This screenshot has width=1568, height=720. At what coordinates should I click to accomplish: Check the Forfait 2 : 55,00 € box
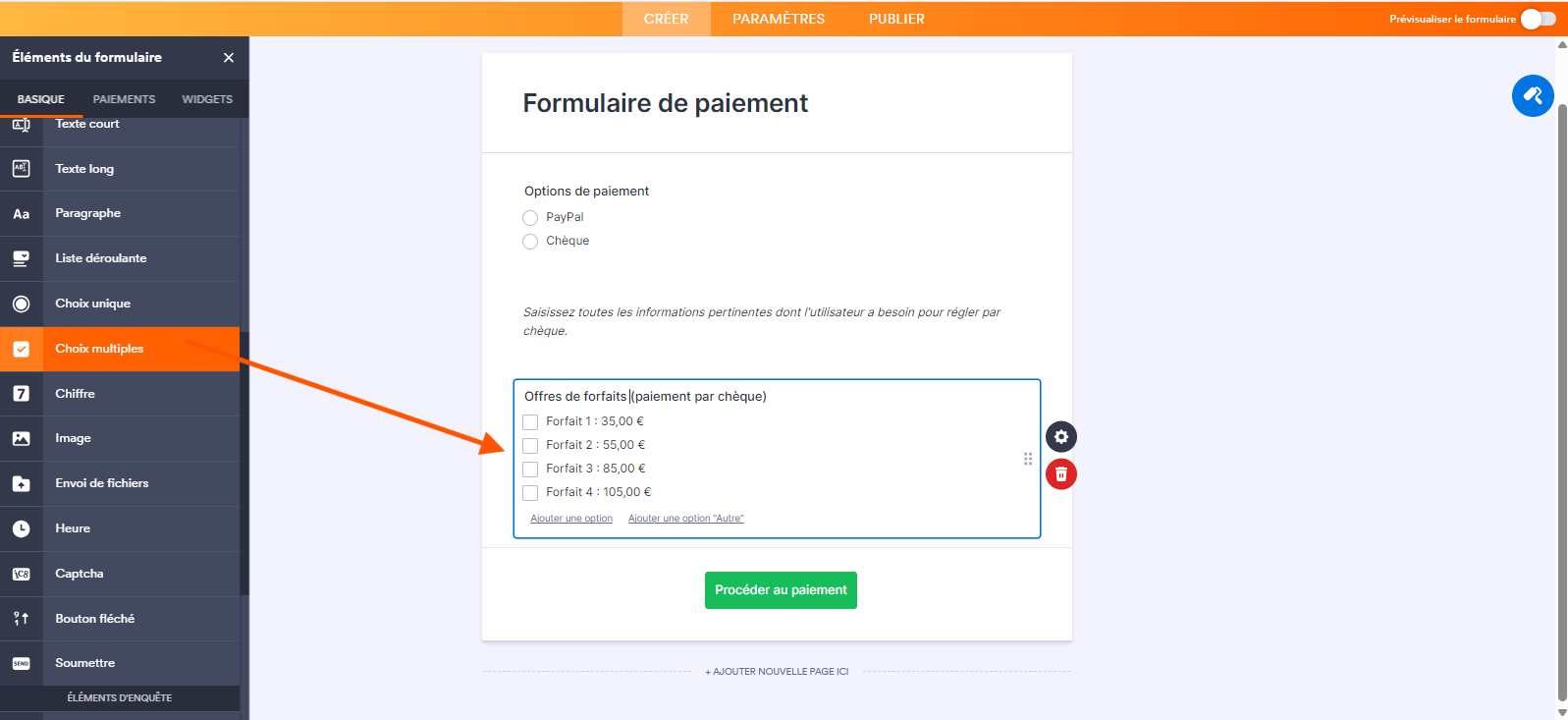point(530,446)
